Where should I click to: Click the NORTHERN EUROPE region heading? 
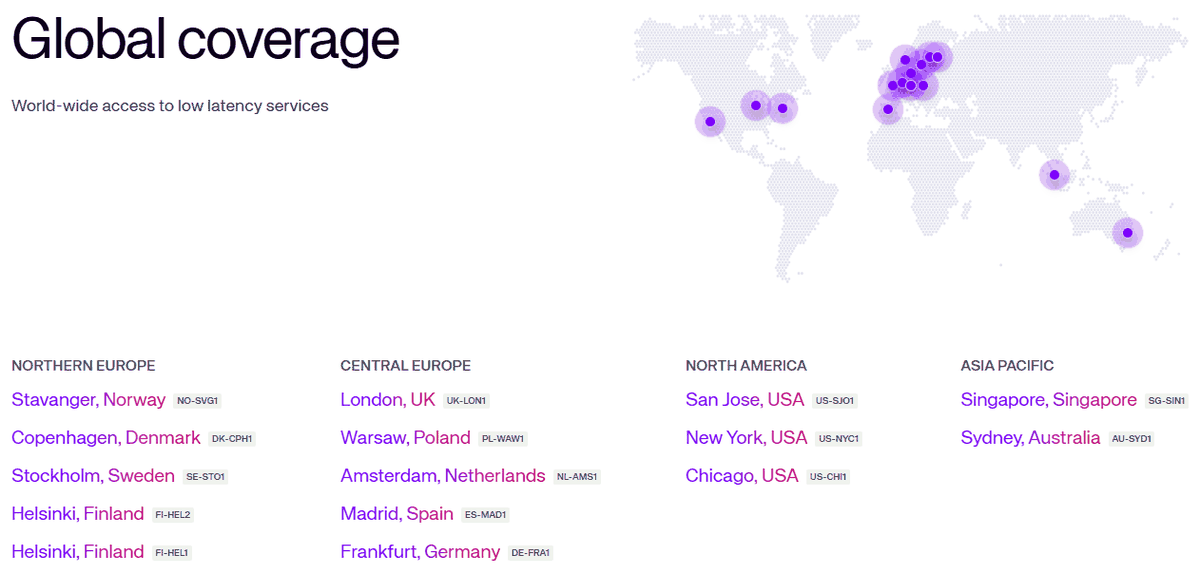coord(83,366)
